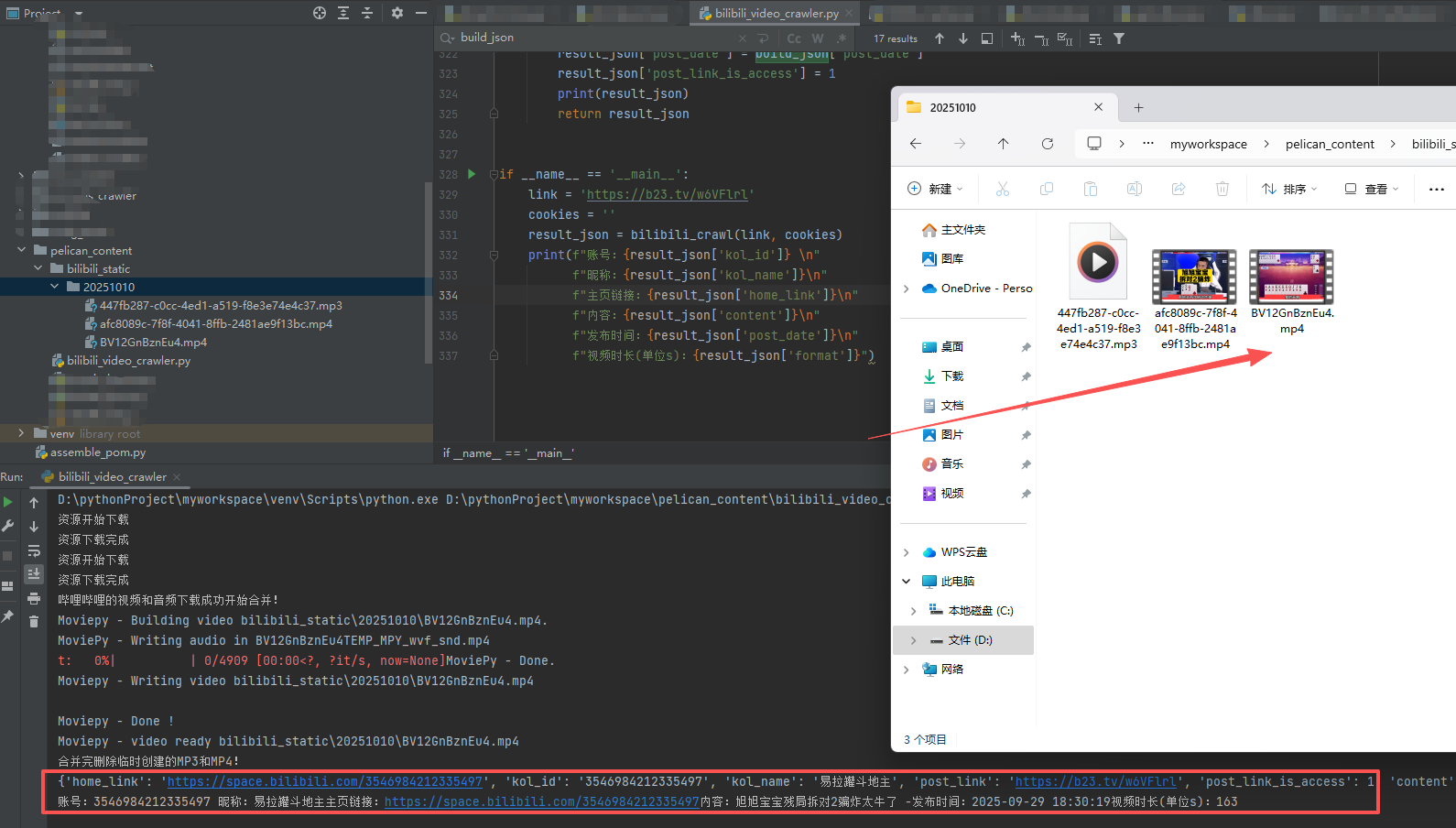The image size is (1456, 828).
Task: Toggle Words (W) option in search bar
Action: pyautogui.click(x=818, y=38)
